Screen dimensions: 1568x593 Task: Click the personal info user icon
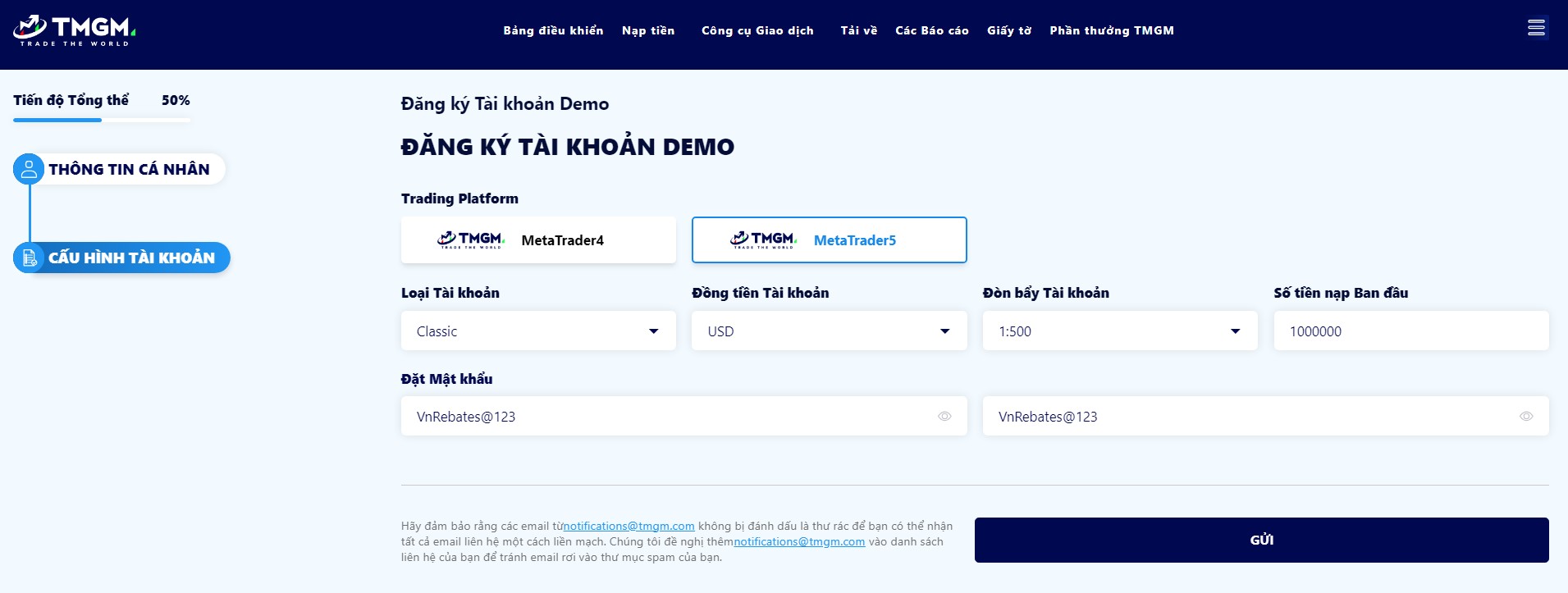[29, 169]
